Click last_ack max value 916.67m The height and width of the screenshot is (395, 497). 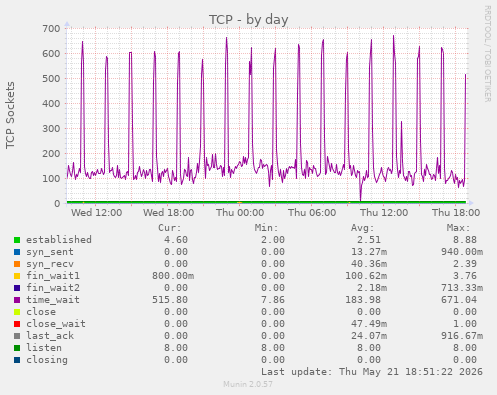pyautogui.click(x=462, y=336)
